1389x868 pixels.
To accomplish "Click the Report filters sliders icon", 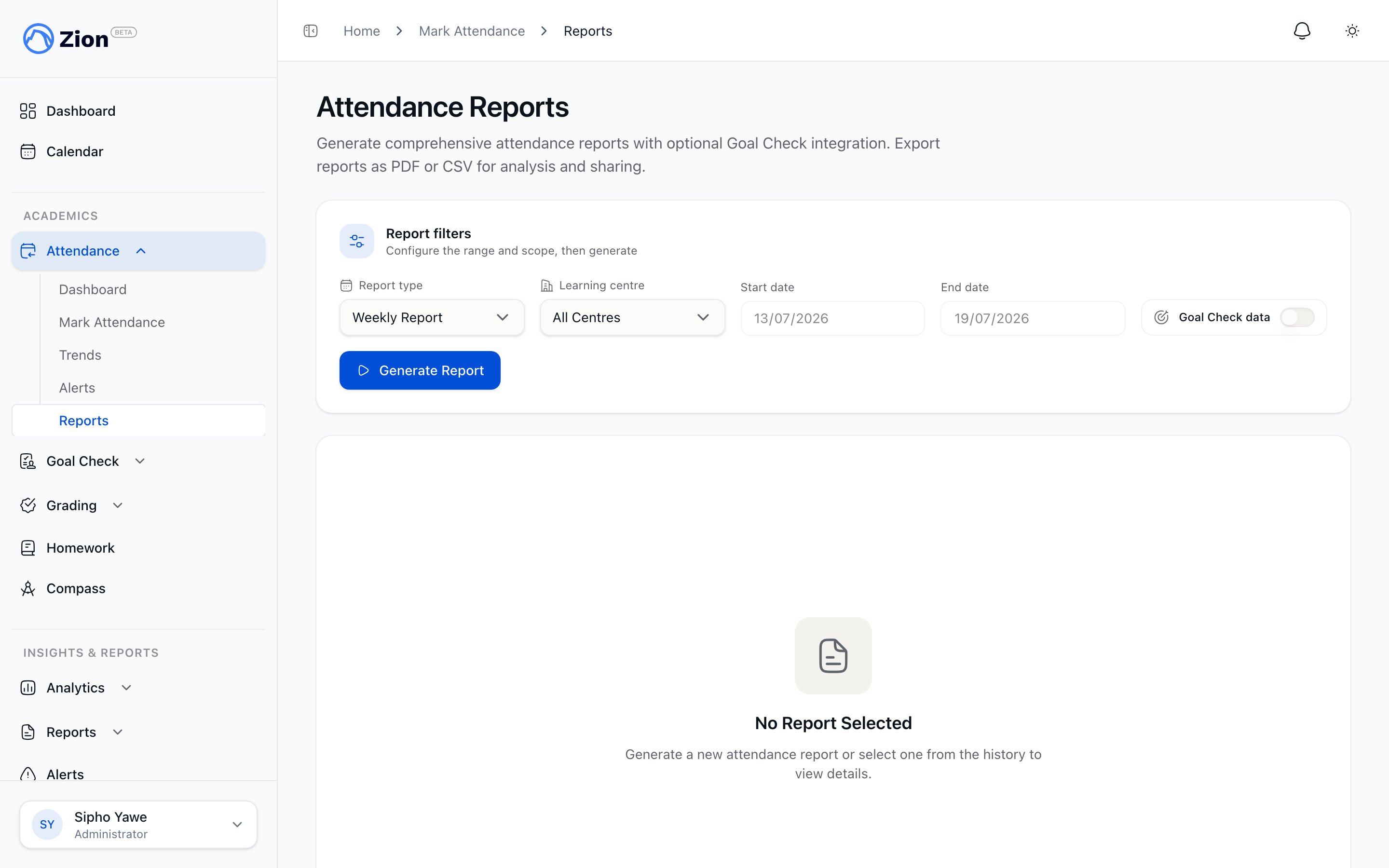I will pos(357,241).
